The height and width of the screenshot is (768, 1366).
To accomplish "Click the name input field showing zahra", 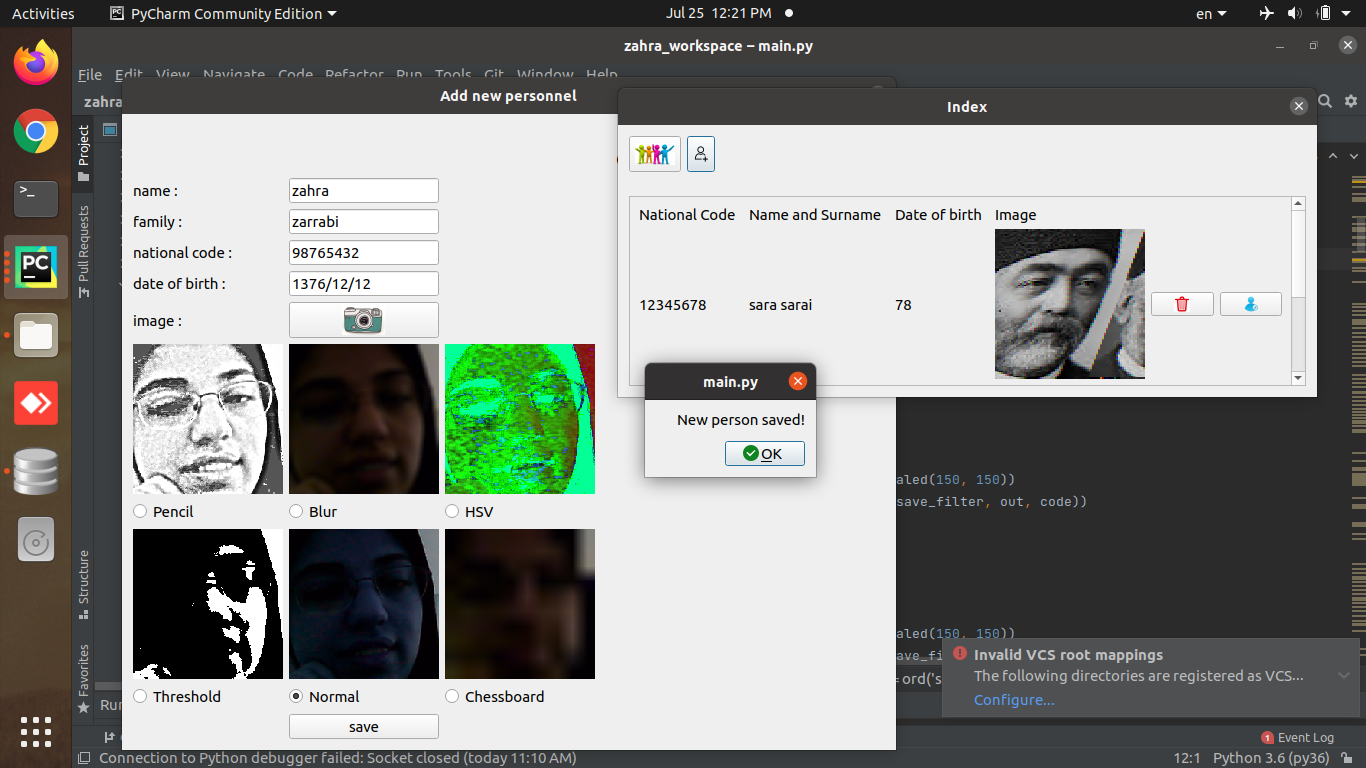I will coord(363,190).
